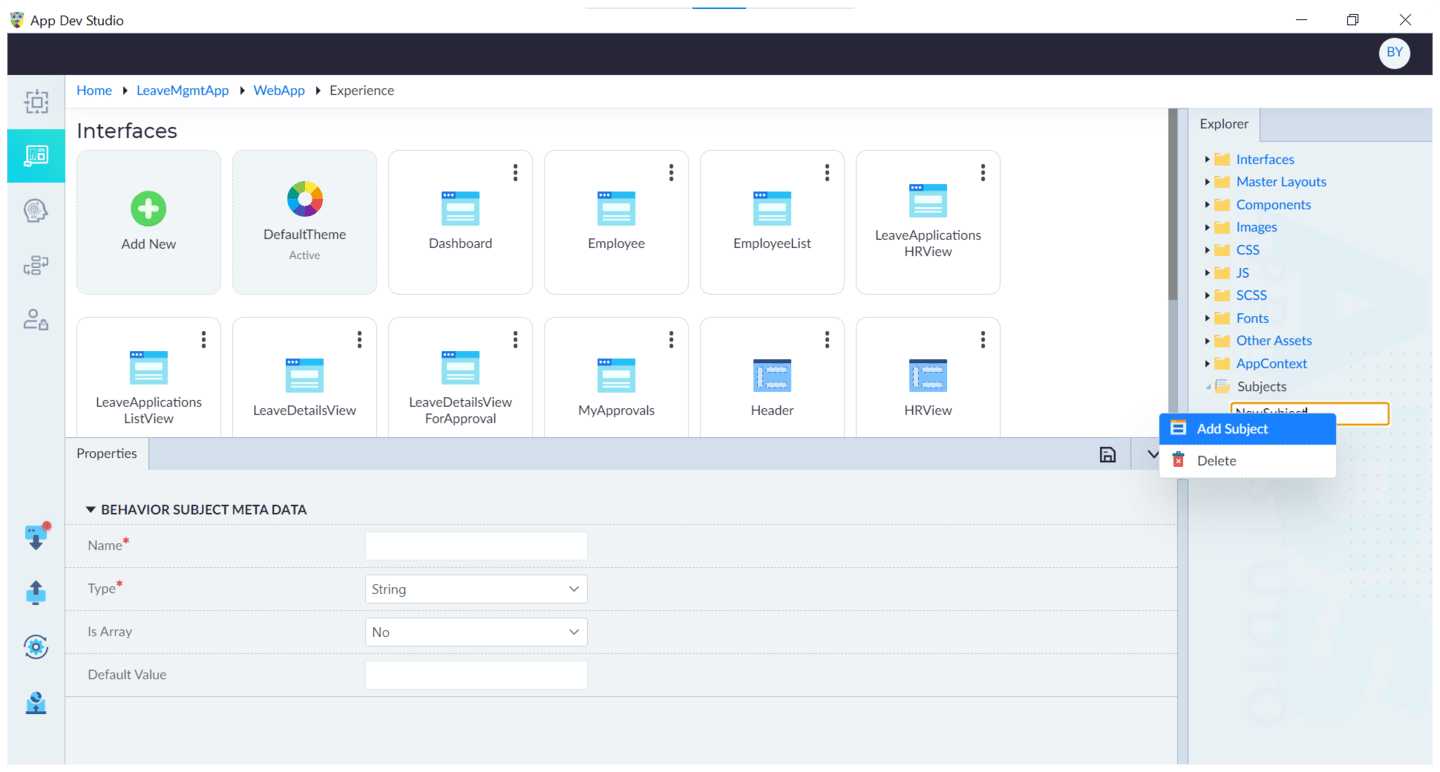Click the hierarchy diagram sidebar icon

click(x=36, y=265)
